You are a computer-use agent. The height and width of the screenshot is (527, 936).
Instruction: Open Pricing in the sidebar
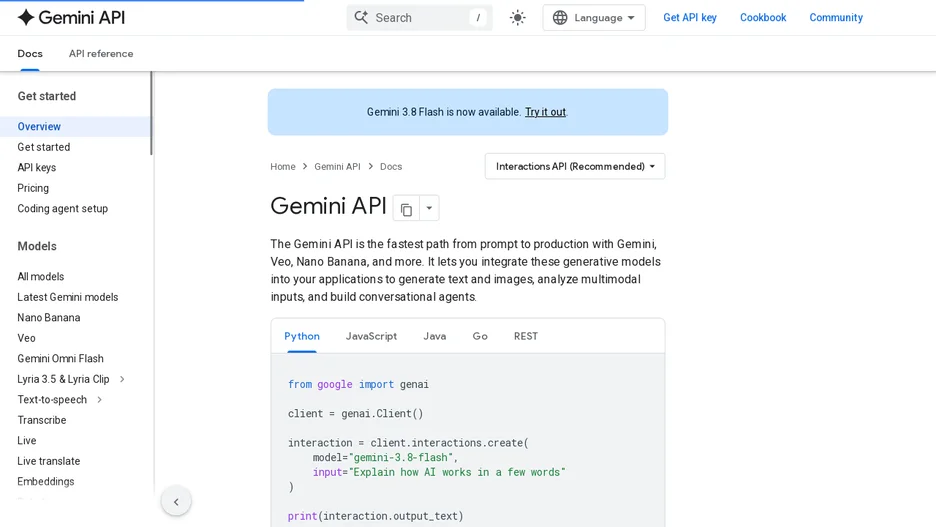(33, 188)
